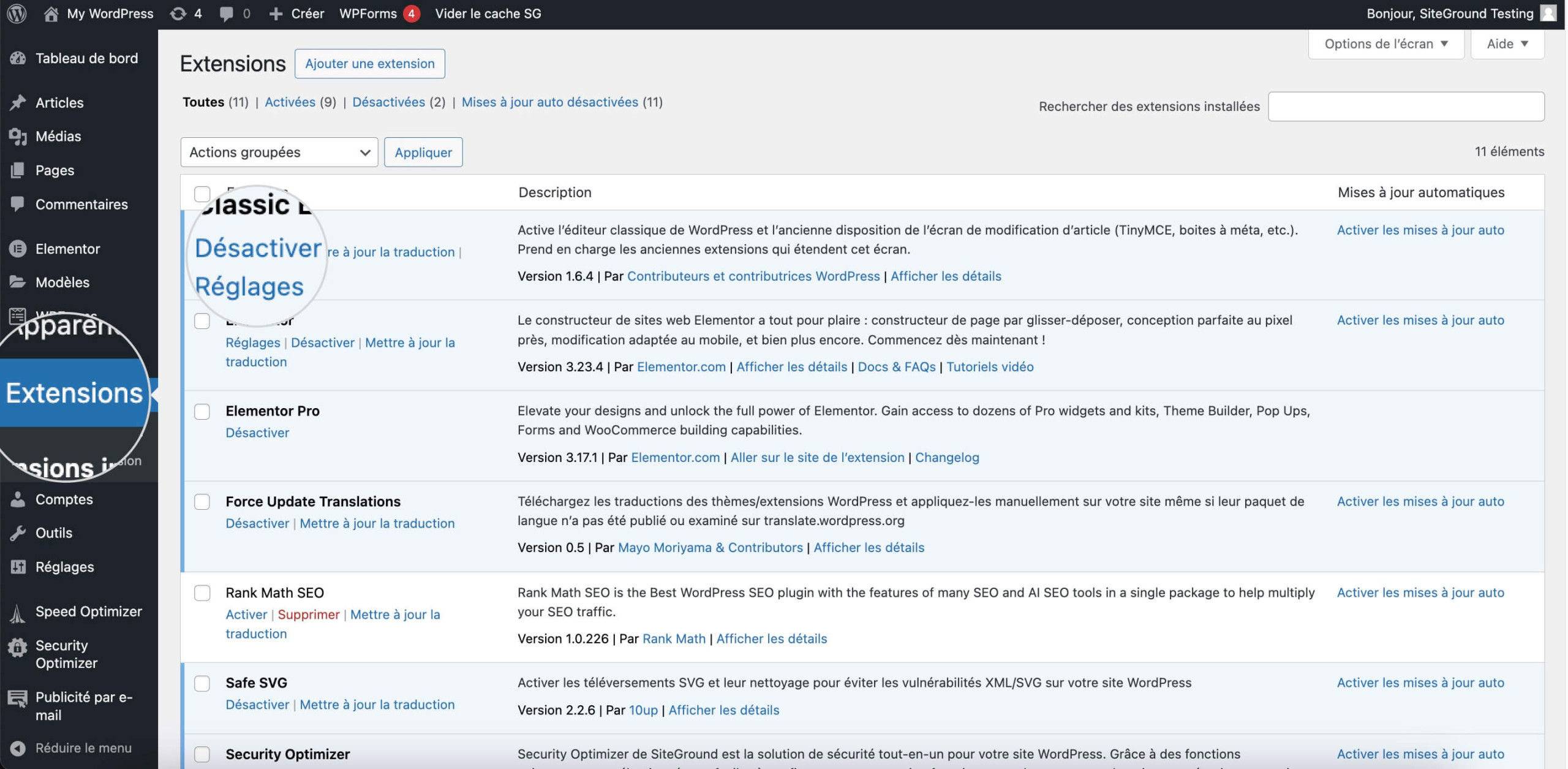The height and width of the screenshot is (769, 1568).
Task: Deactivate Safe SVG plugin
Action: point(257,705)
